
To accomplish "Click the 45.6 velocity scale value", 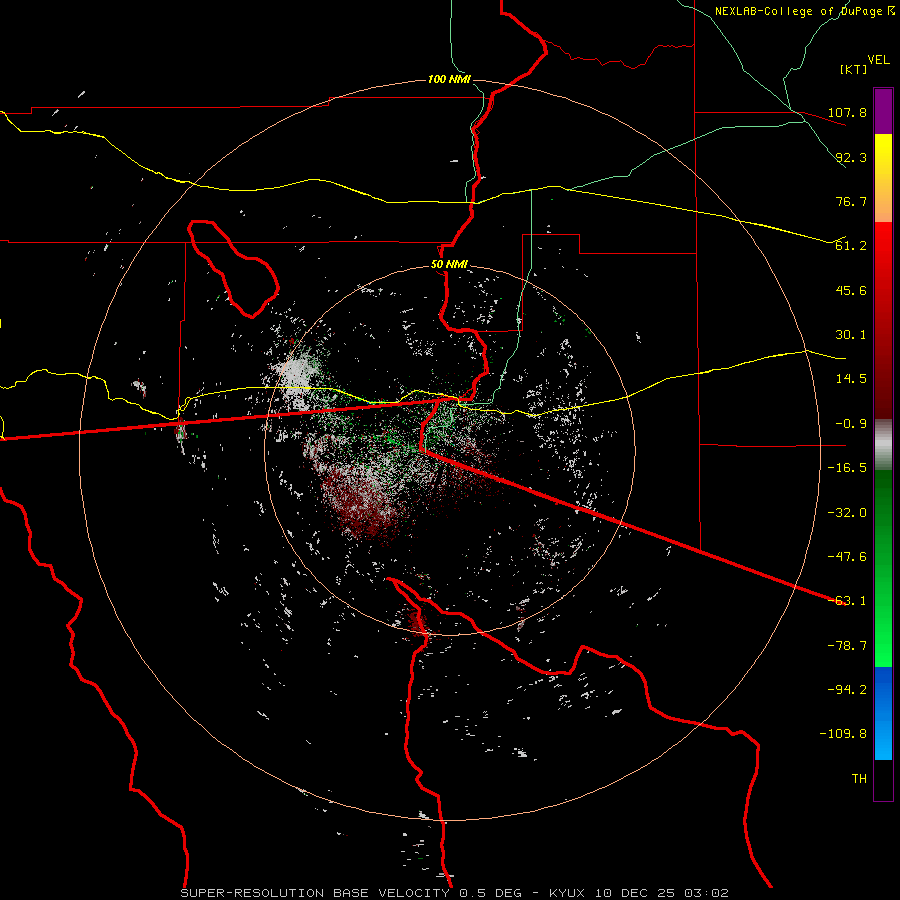I will coord(851,290).
